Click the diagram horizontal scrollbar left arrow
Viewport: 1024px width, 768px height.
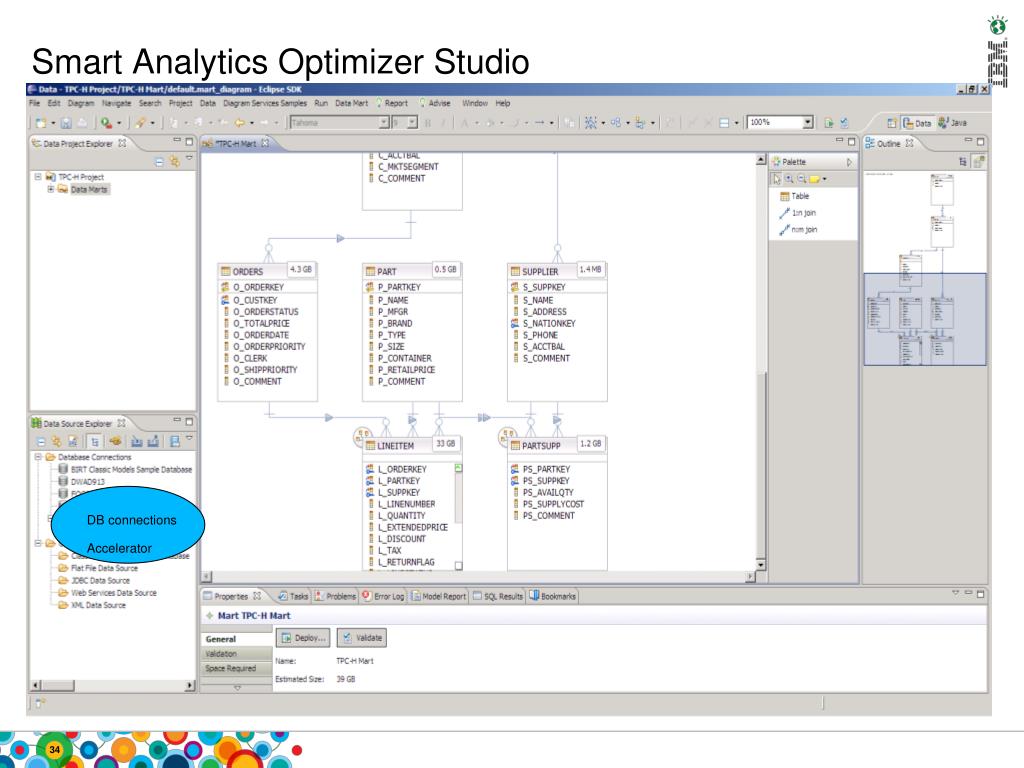coord(206,577)
